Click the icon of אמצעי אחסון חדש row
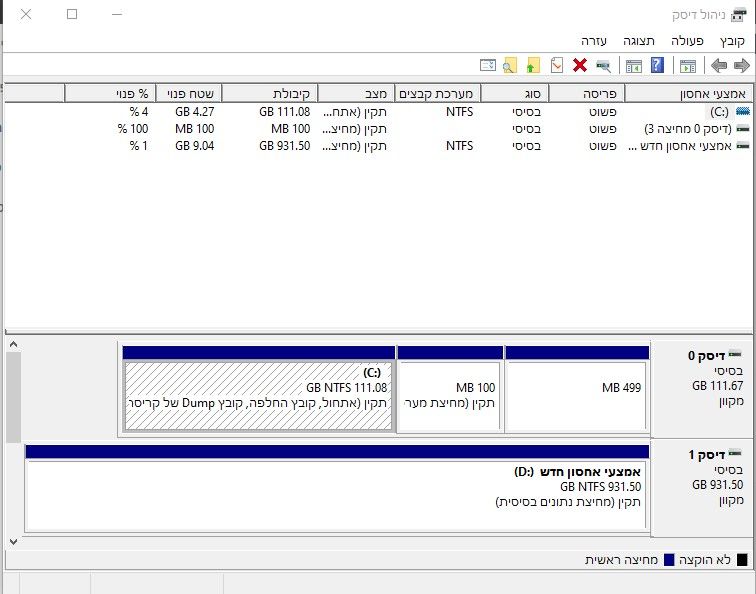The width and height of the screenshot is (756, 594). [743, 146]
